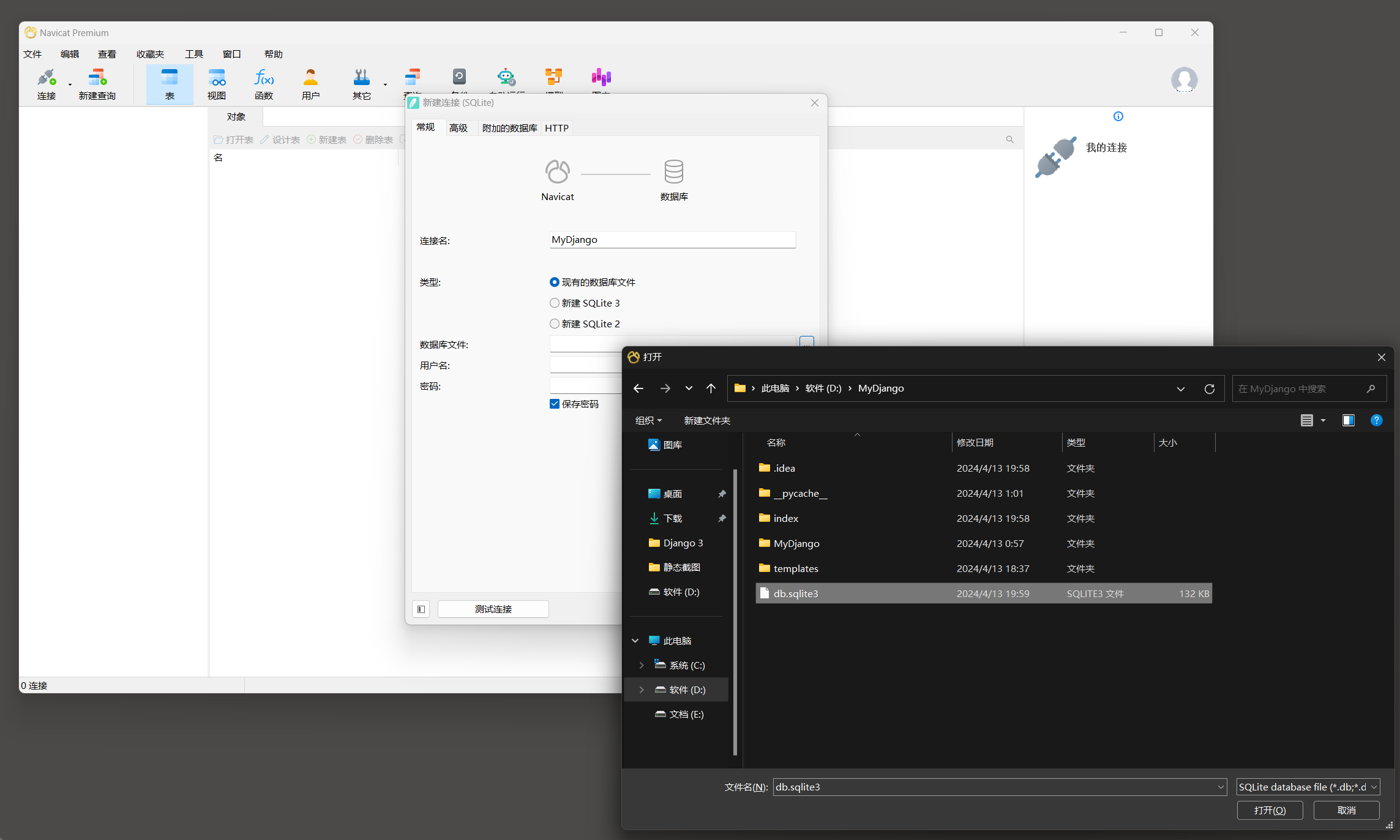Open the 新建查询 (New Query) tool
Image resolution: width=1400 pixels, height=840 pixels.
[x=97, y=84]
